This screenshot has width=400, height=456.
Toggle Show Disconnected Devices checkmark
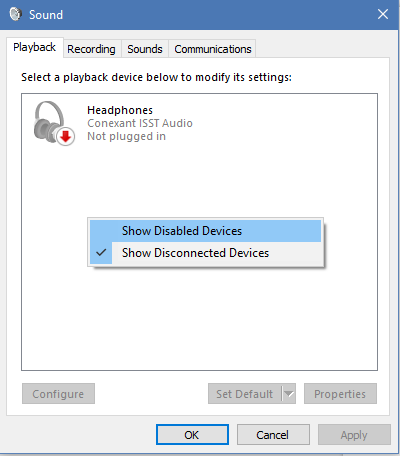[x=101, y=253]
